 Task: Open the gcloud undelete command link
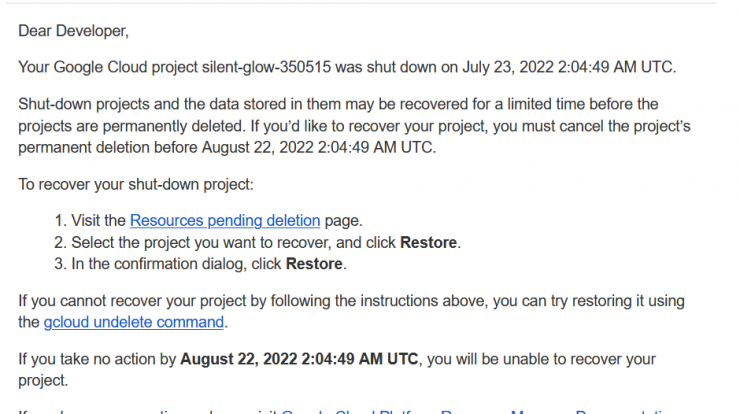click(x=134, y=322)
